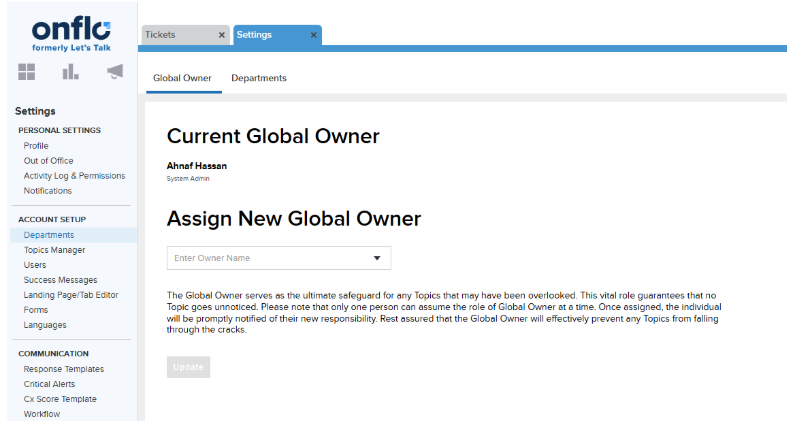Select the Global Owner tab
This screenshot has height=423, width=790.
[182, 78]
